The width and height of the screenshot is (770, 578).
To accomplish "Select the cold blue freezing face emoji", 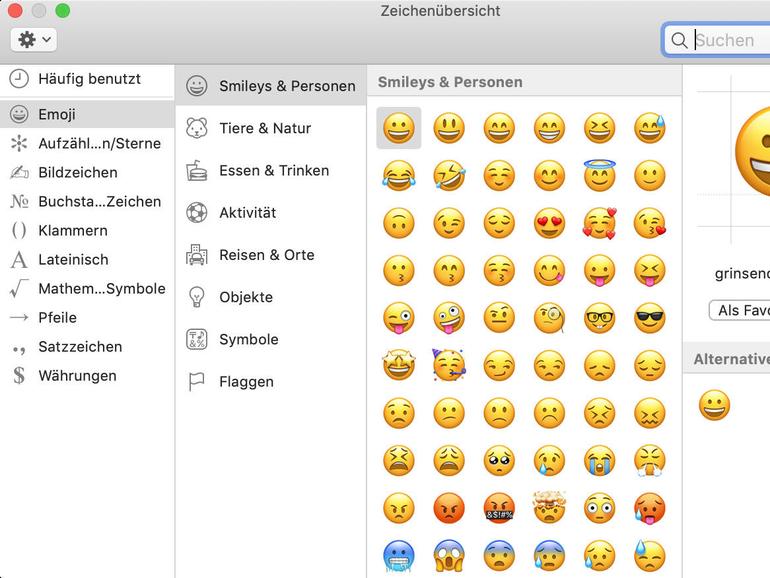I will click(399, 556).
